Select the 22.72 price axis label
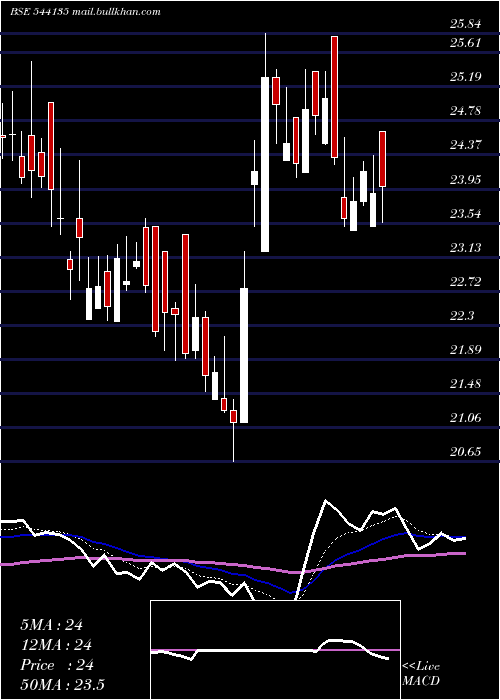The image size is (500, 700). pos(466,282)
